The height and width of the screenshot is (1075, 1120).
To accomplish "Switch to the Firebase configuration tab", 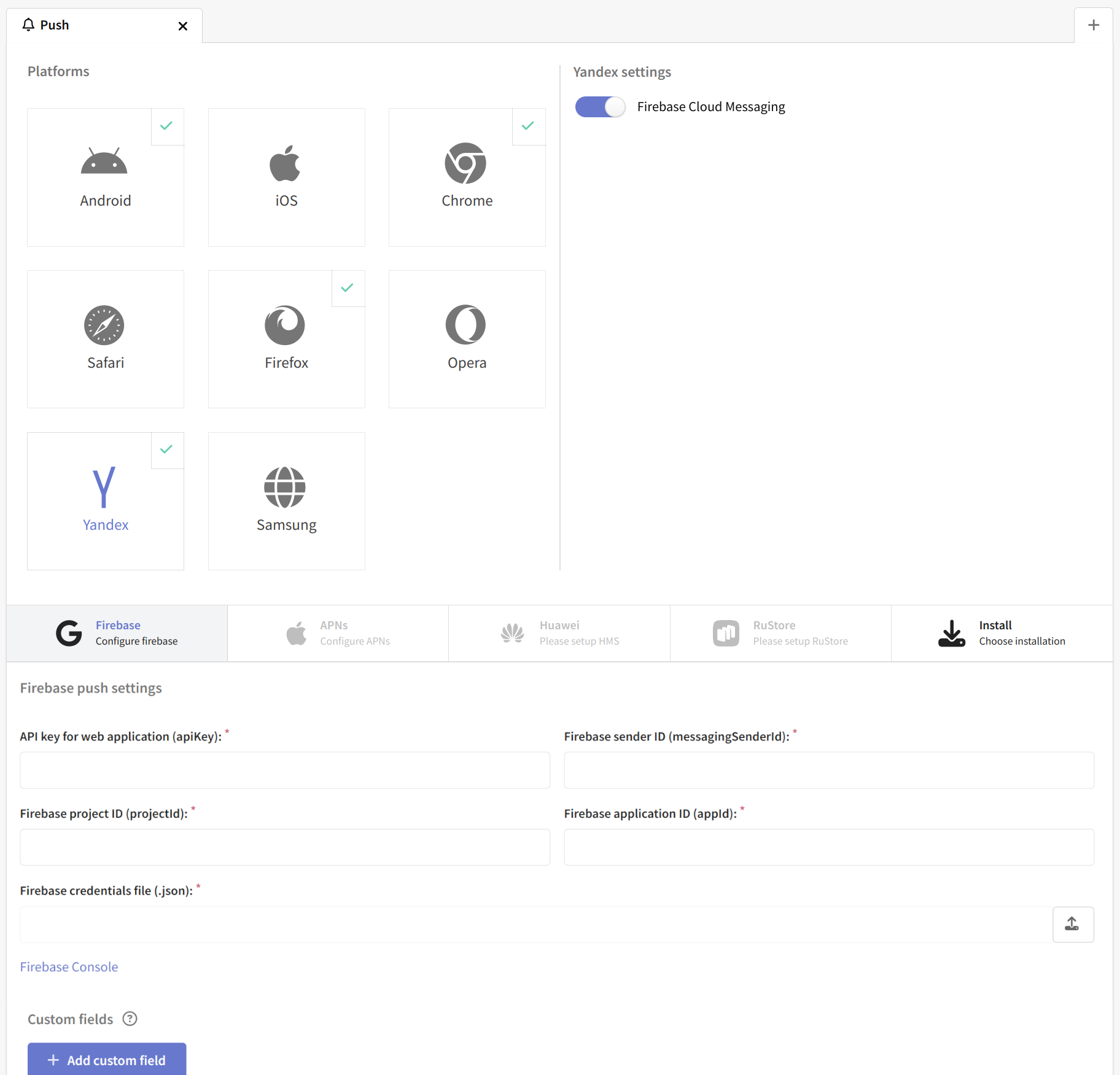I will click(x=117, y=633).
